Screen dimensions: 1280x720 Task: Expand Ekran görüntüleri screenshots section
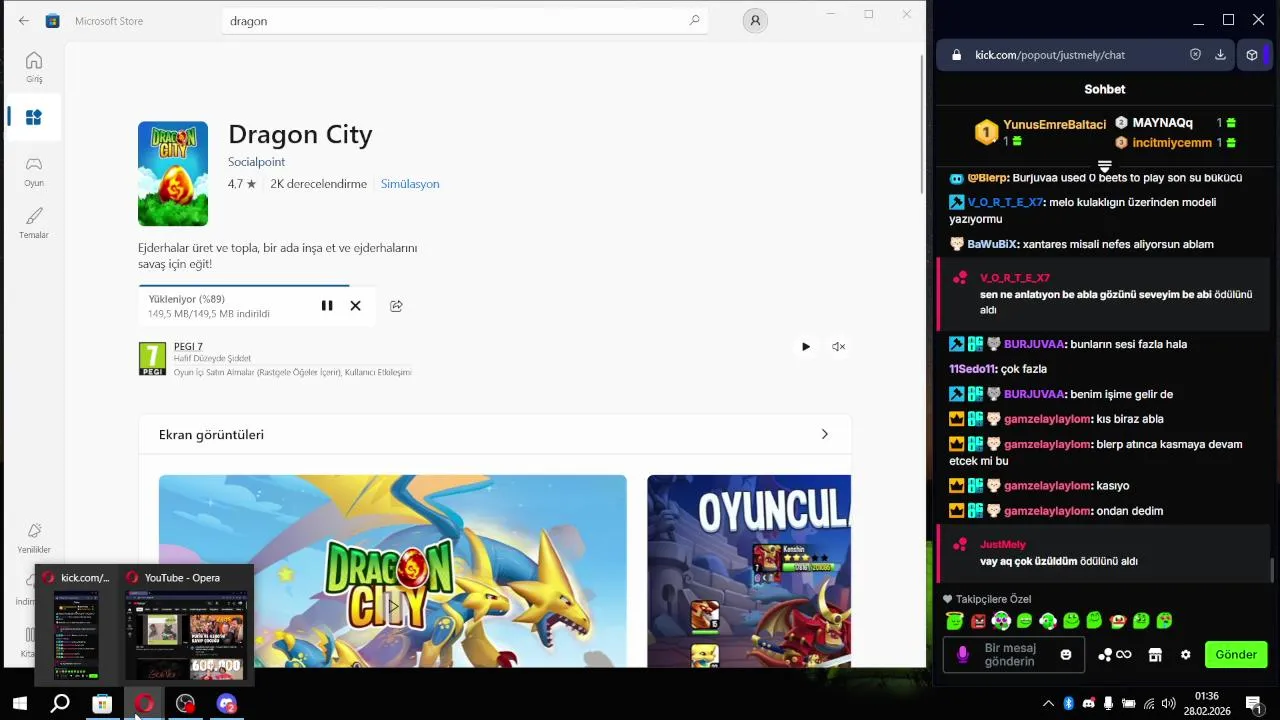pos(824,435)
